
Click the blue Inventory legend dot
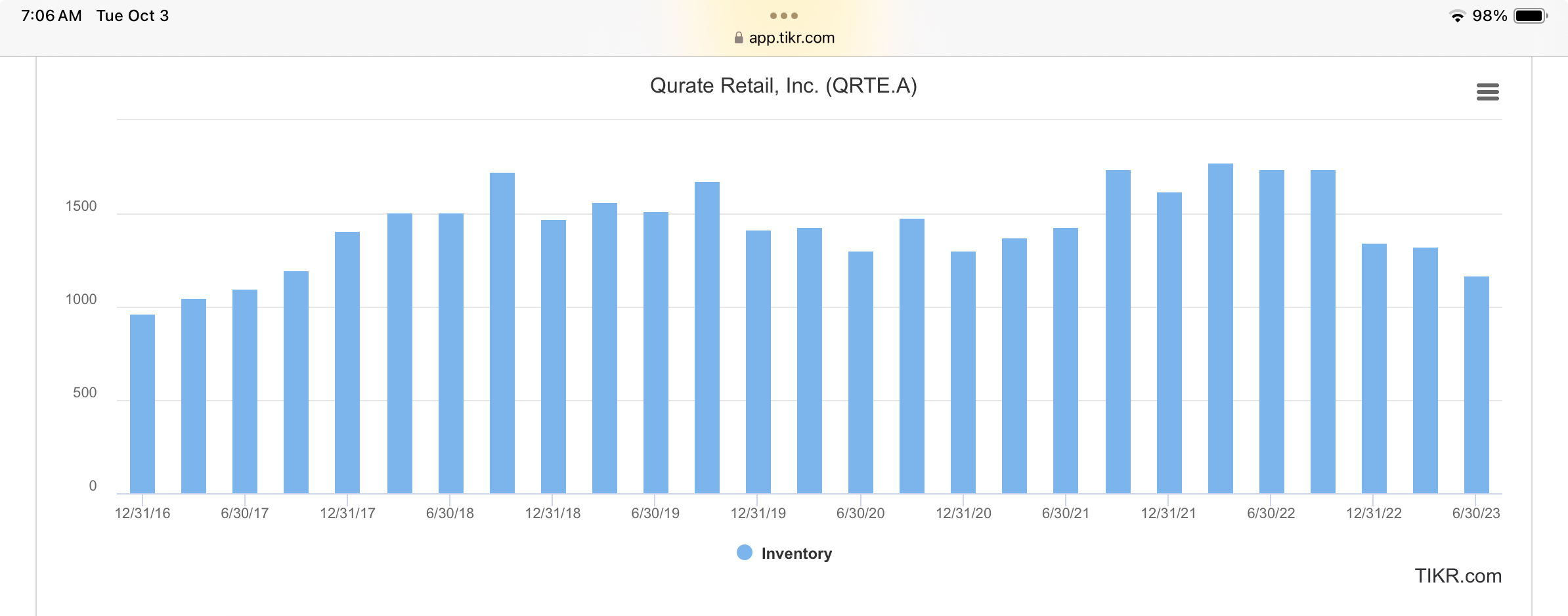pos(744,552)
